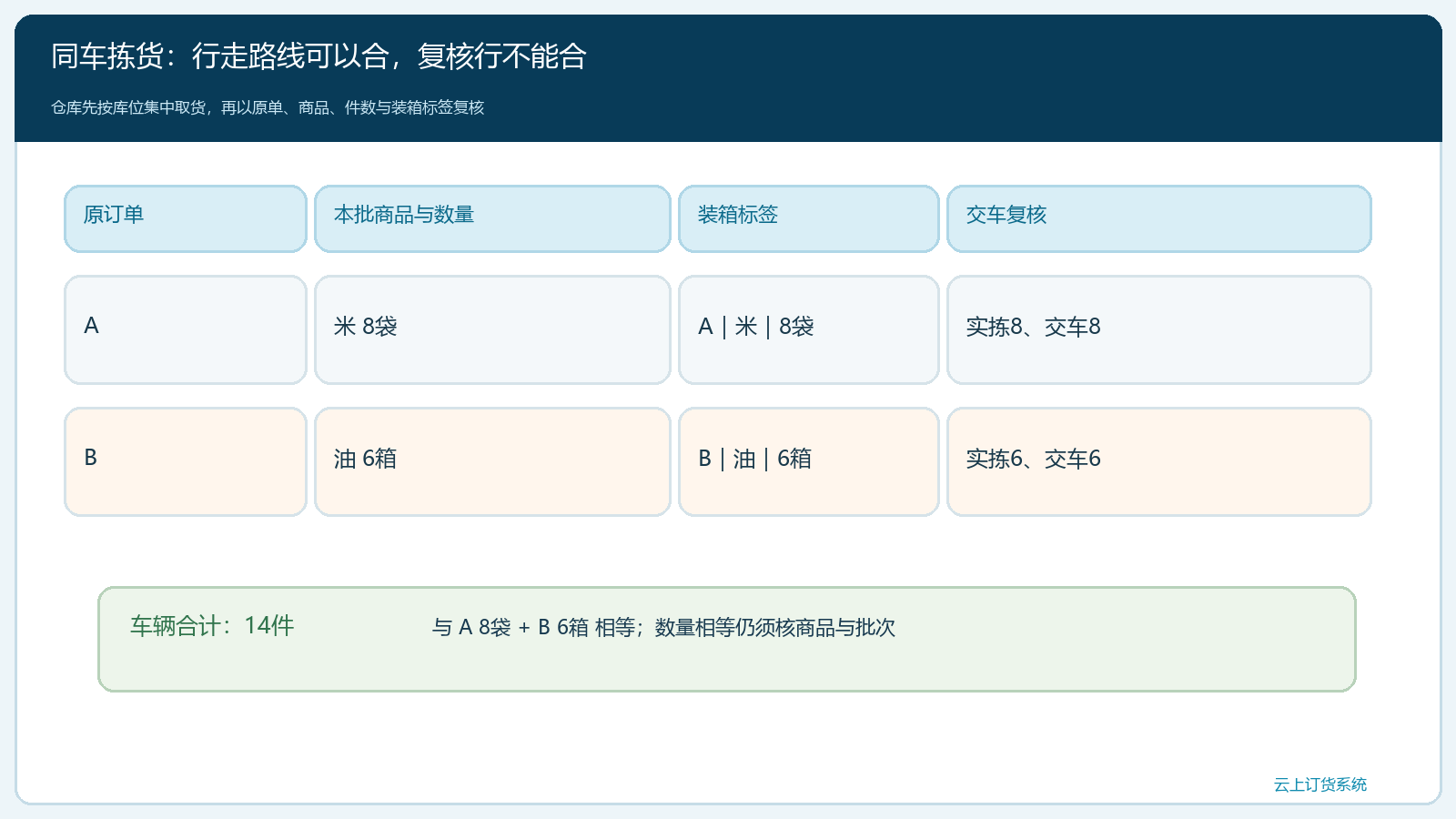This screenshot has width=1456, height=819.
Task: Click the 复核行不能合 part of the heading
Action: 502,56
